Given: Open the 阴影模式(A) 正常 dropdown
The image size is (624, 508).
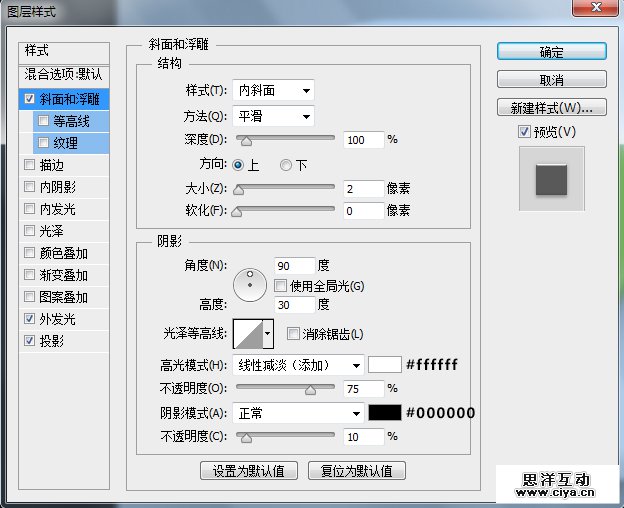Looking at the screenshot, I should [298, 413].
